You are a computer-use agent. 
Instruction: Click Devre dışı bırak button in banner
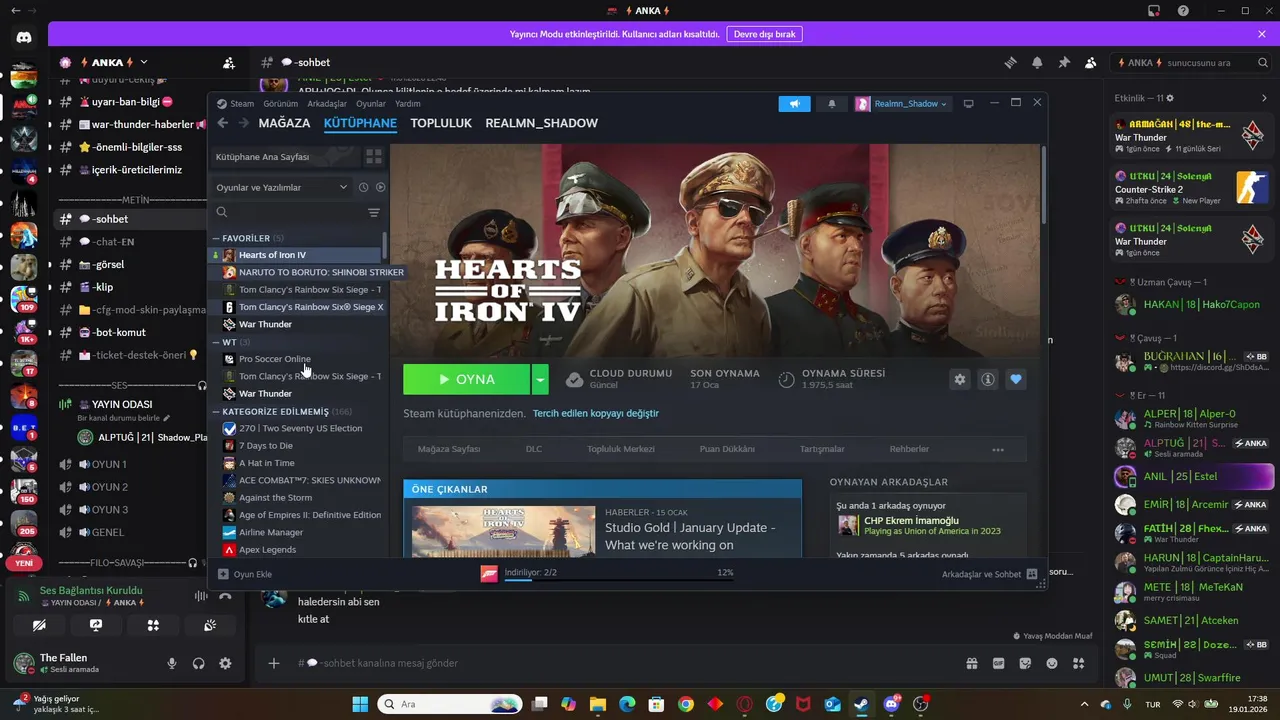(764, 34)
